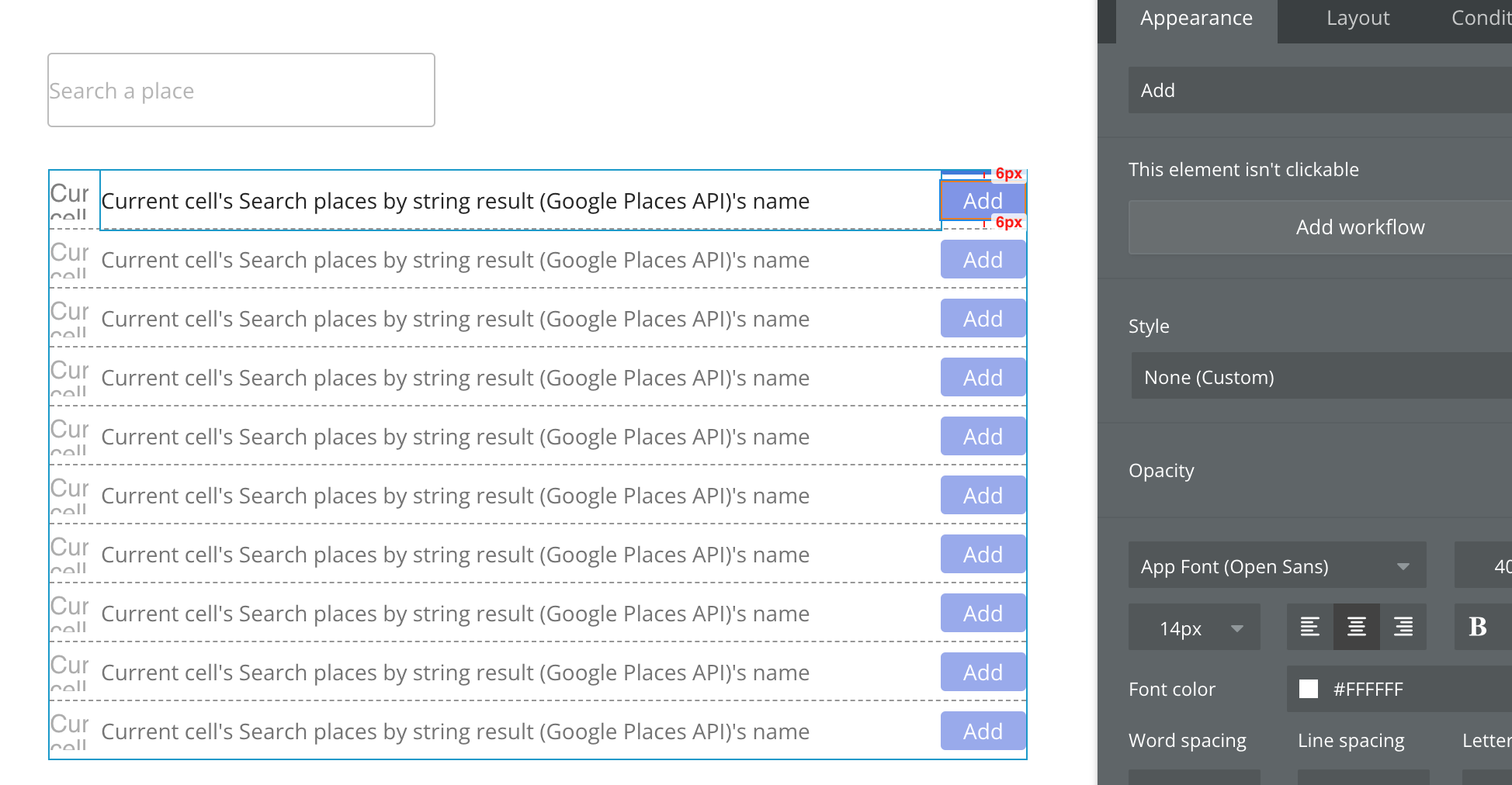Select the first cell's truncated Cur text
1512x785 pixels.
pos(71,199)
